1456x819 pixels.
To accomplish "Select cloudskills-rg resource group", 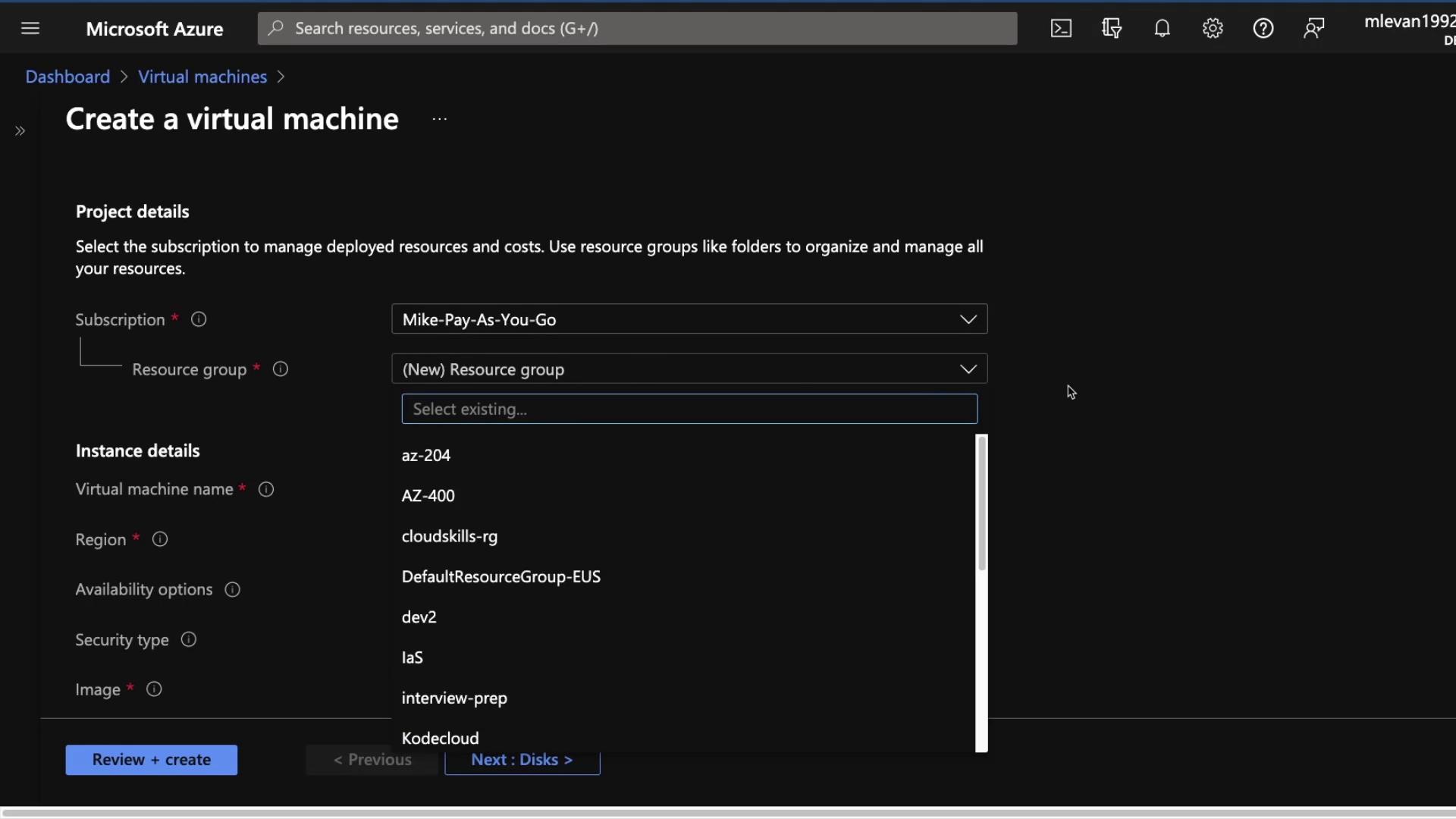I will (450, 536).
